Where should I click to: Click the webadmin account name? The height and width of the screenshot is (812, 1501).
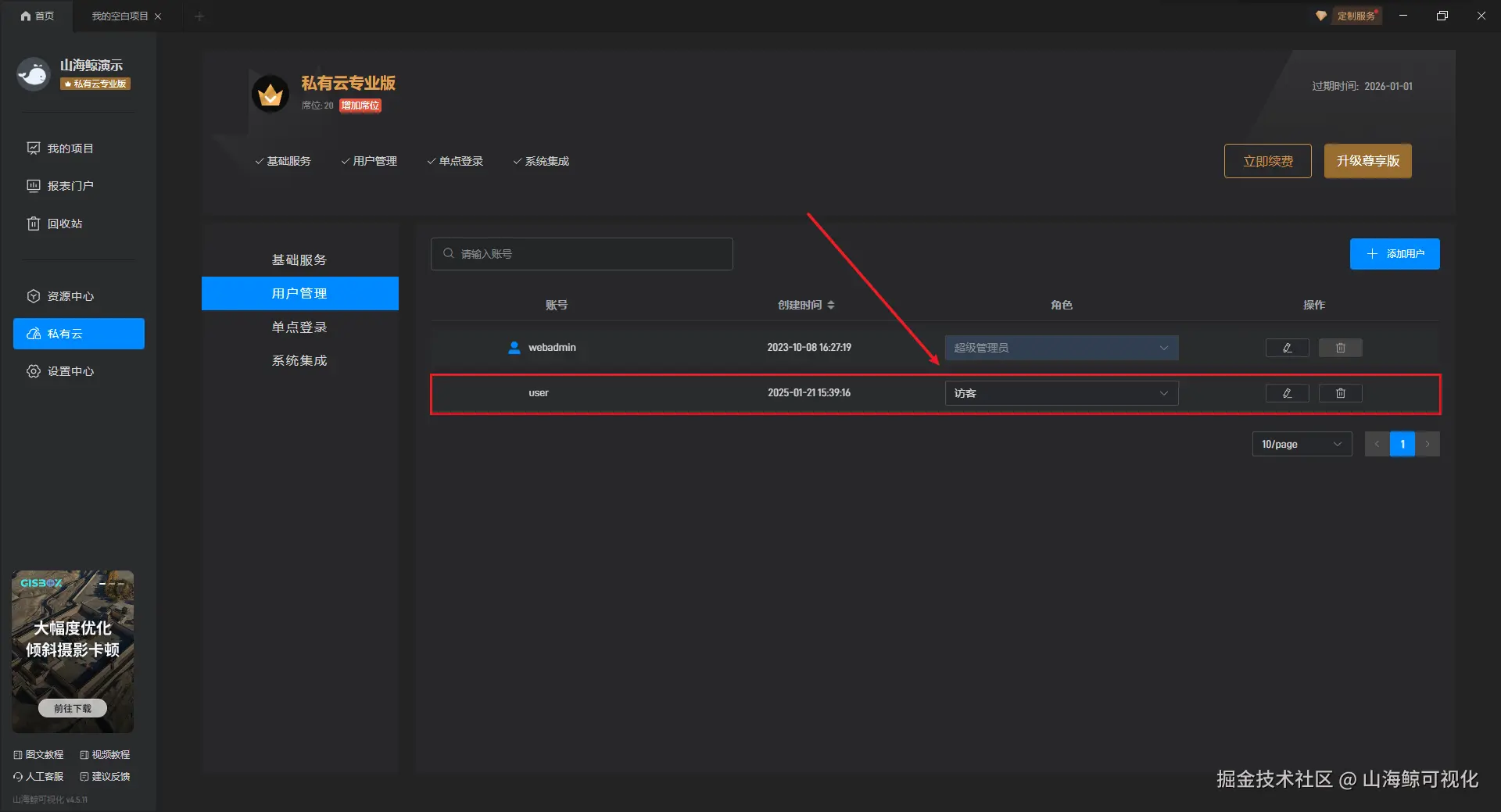(552, 348)
